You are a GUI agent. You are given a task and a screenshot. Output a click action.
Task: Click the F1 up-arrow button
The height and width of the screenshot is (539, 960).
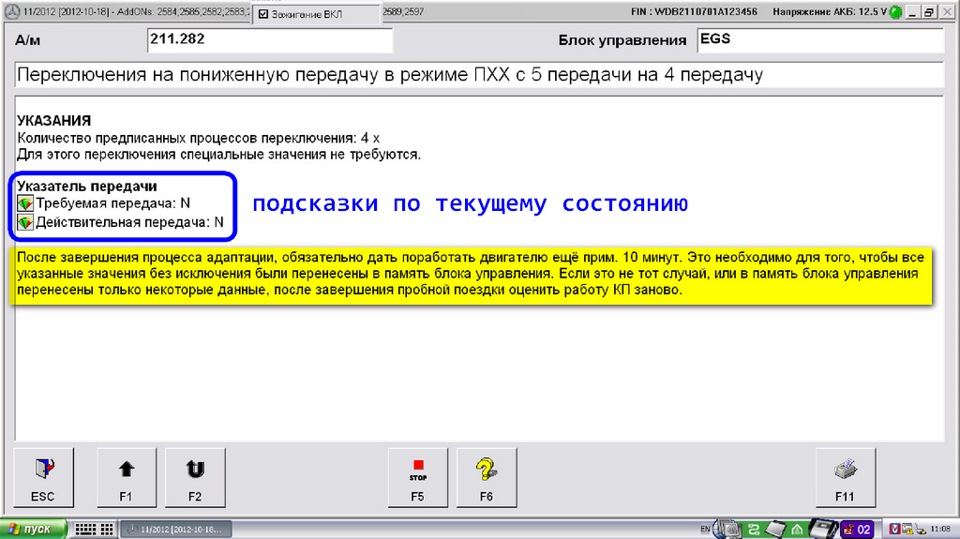coord(126,478)
